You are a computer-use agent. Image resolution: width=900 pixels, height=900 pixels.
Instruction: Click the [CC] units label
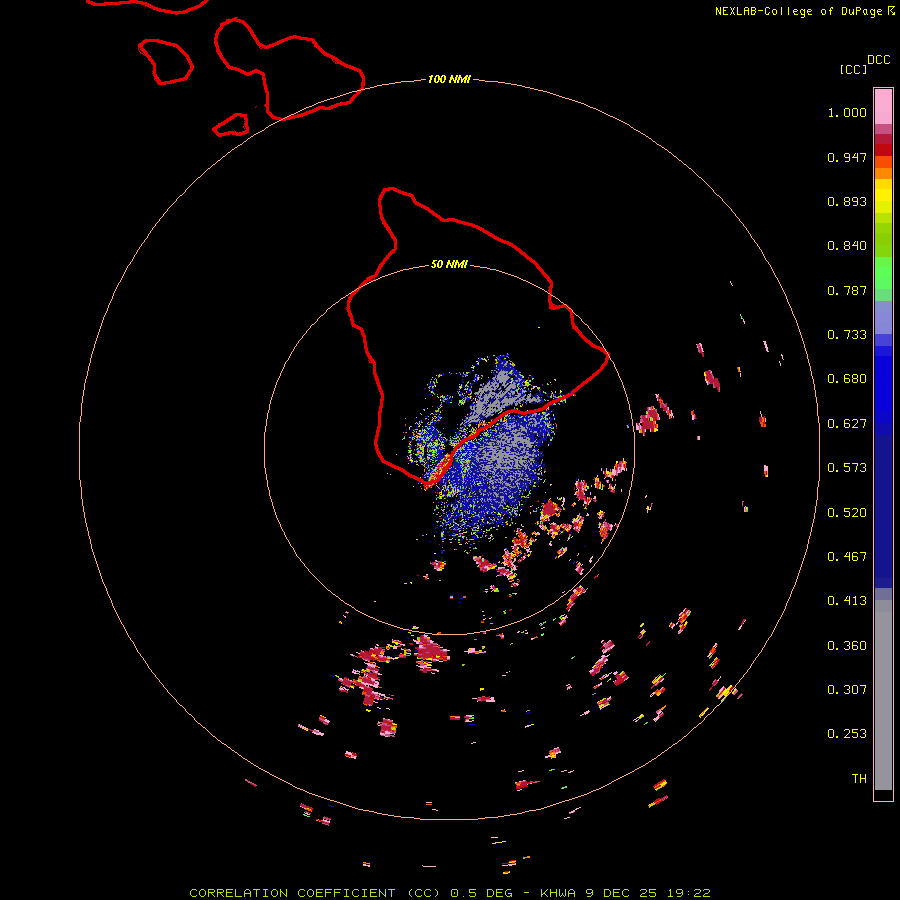853,69
